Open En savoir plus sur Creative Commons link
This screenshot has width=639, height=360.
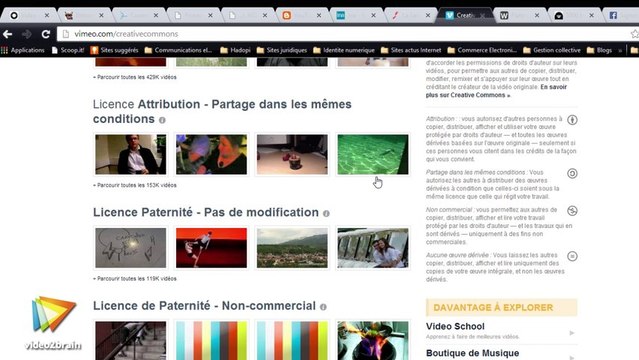pos(496,91)
